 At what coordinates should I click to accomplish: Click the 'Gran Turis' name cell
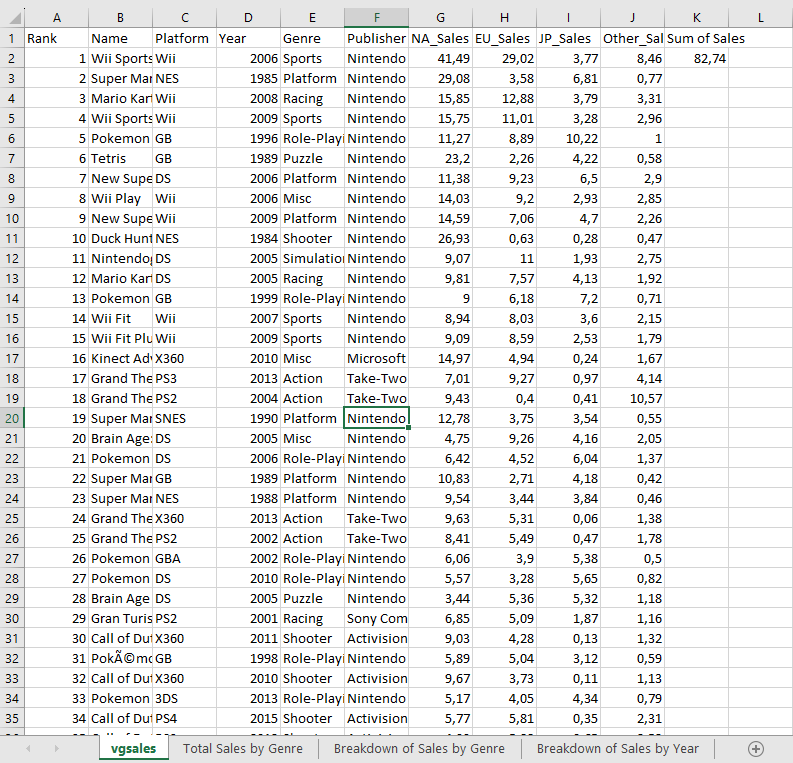(120, 618)
